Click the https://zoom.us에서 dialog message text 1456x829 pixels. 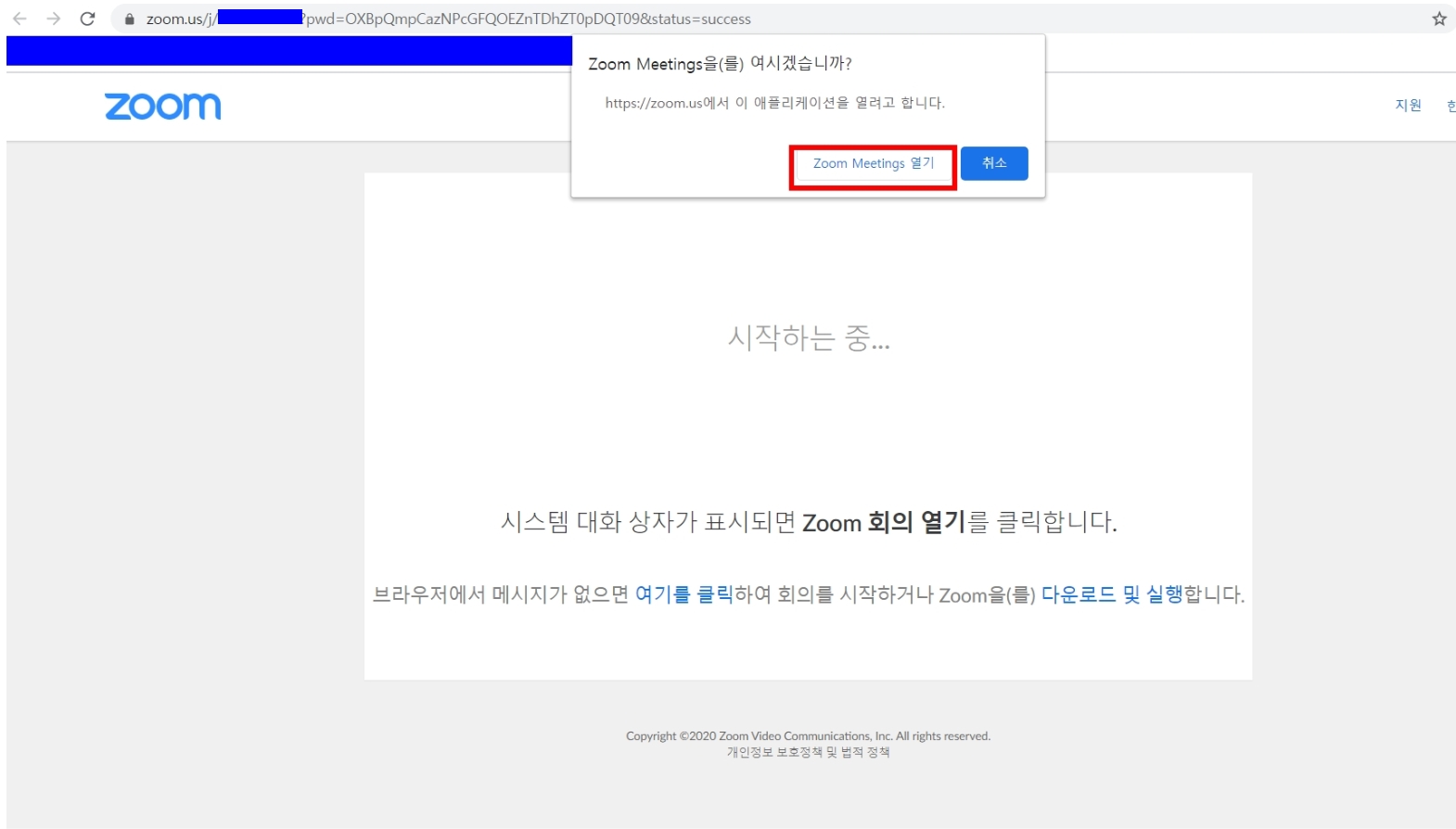(774, 103)
